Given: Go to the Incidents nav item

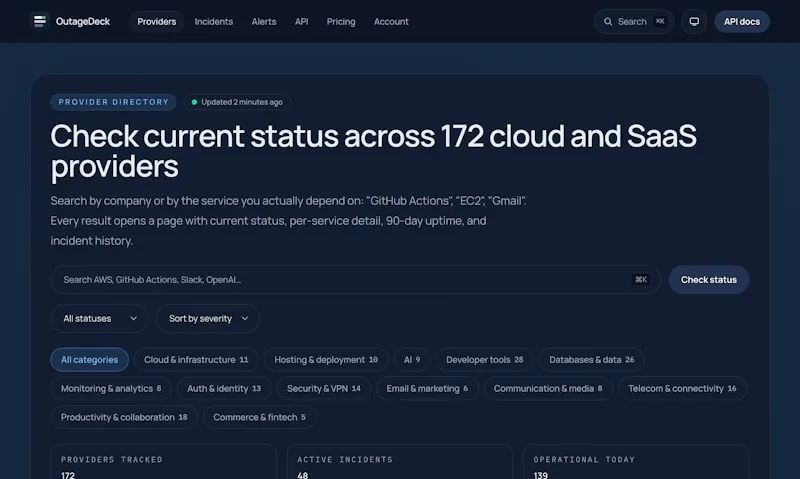Looking at the screenshot, I should point(214,21).
